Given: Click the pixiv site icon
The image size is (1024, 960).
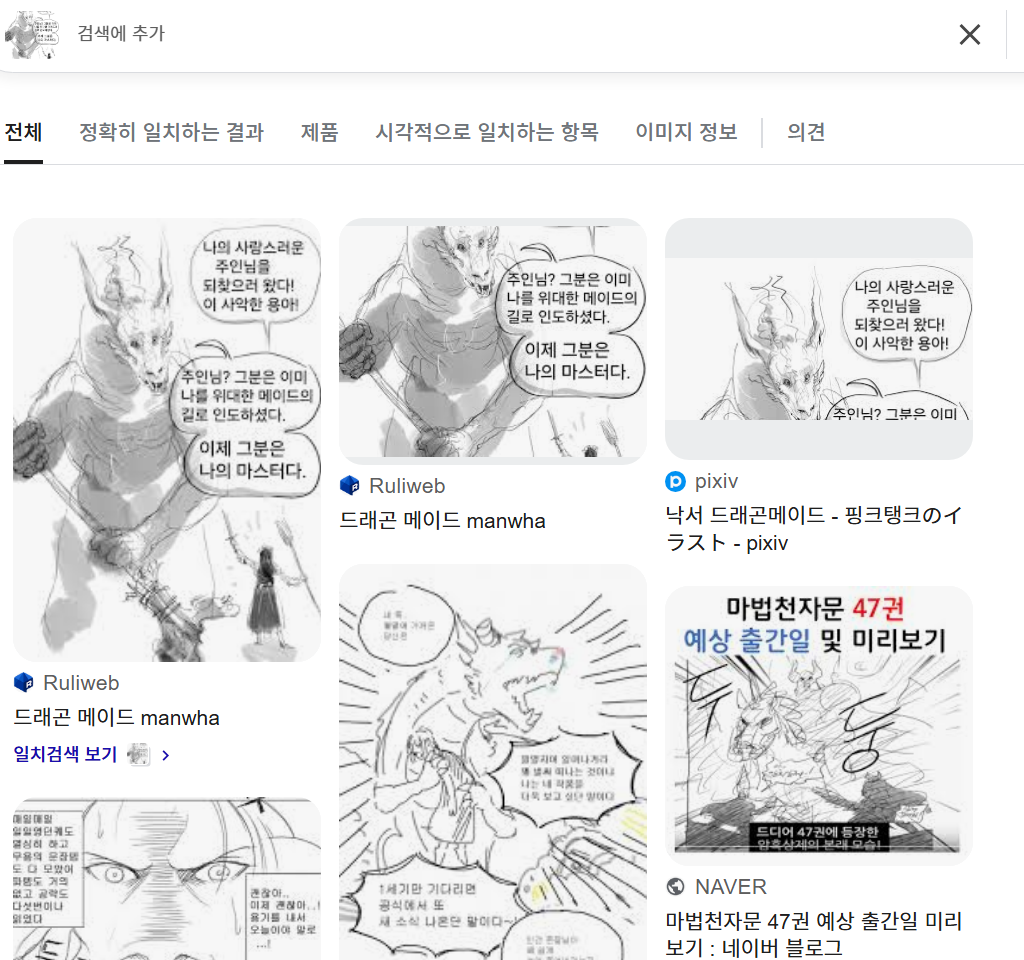Looking at the screenshot, I should tap(676, 482).
